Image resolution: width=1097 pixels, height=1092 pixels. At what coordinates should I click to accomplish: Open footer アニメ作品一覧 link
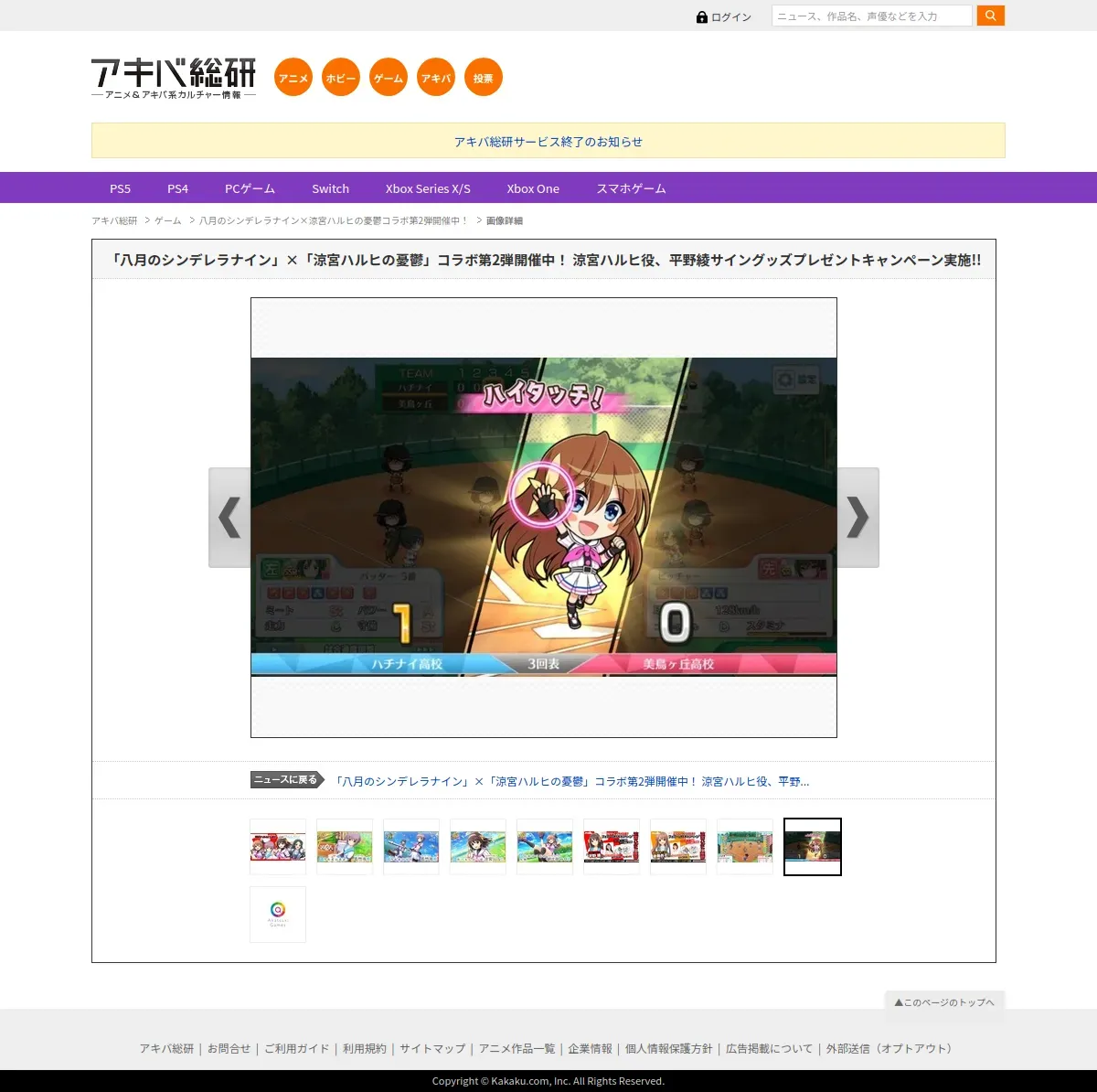(517, 1049)
